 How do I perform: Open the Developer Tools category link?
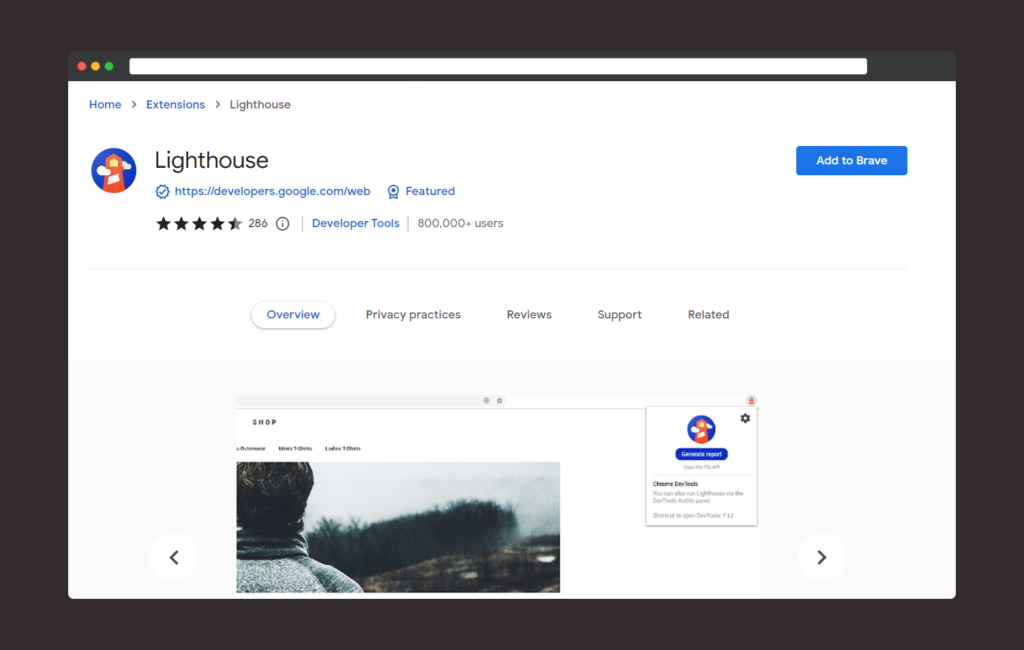coord(355,223)
